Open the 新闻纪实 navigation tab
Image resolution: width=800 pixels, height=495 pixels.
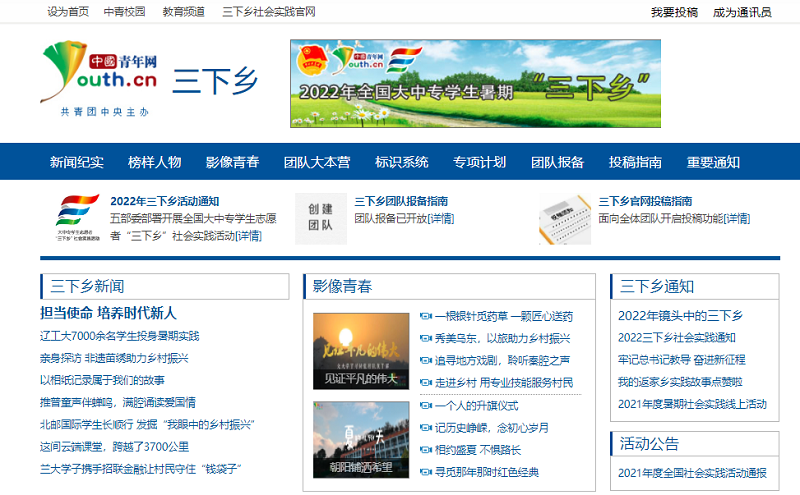77,162
